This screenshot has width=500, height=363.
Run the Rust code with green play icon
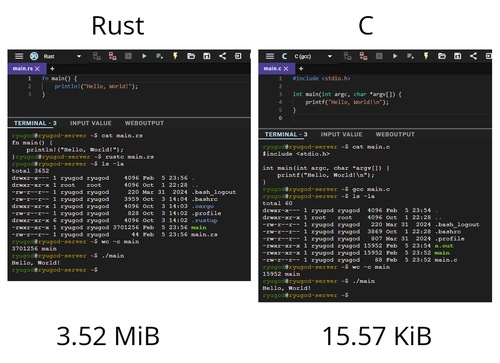click(x=144, y=56)
